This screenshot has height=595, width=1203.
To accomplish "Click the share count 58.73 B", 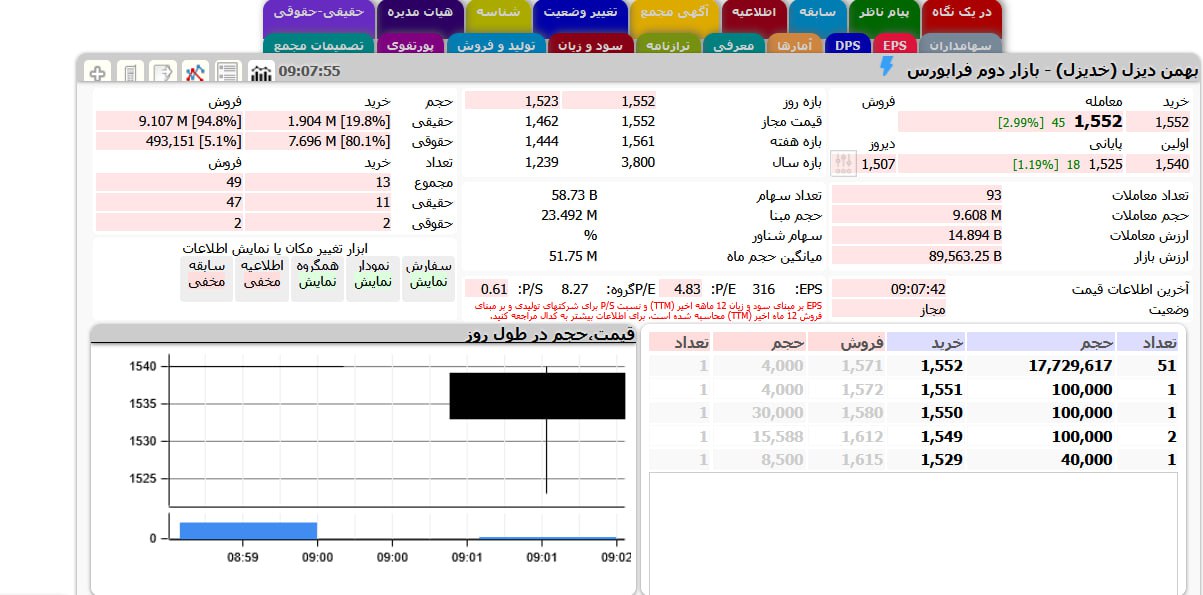I will pyautogui.click(x=574, y=195).
